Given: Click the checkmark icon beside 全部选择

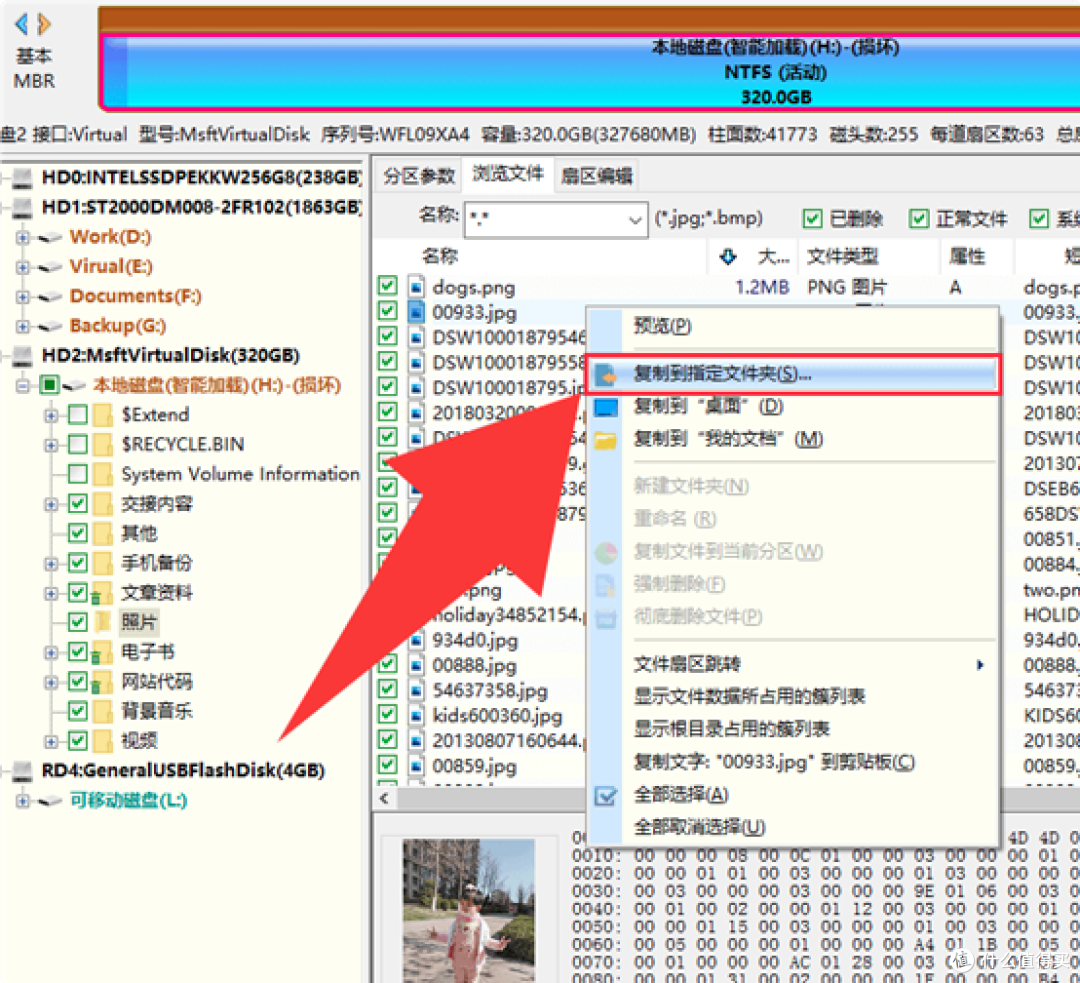Looking at the screenshot, I should 606,796.
